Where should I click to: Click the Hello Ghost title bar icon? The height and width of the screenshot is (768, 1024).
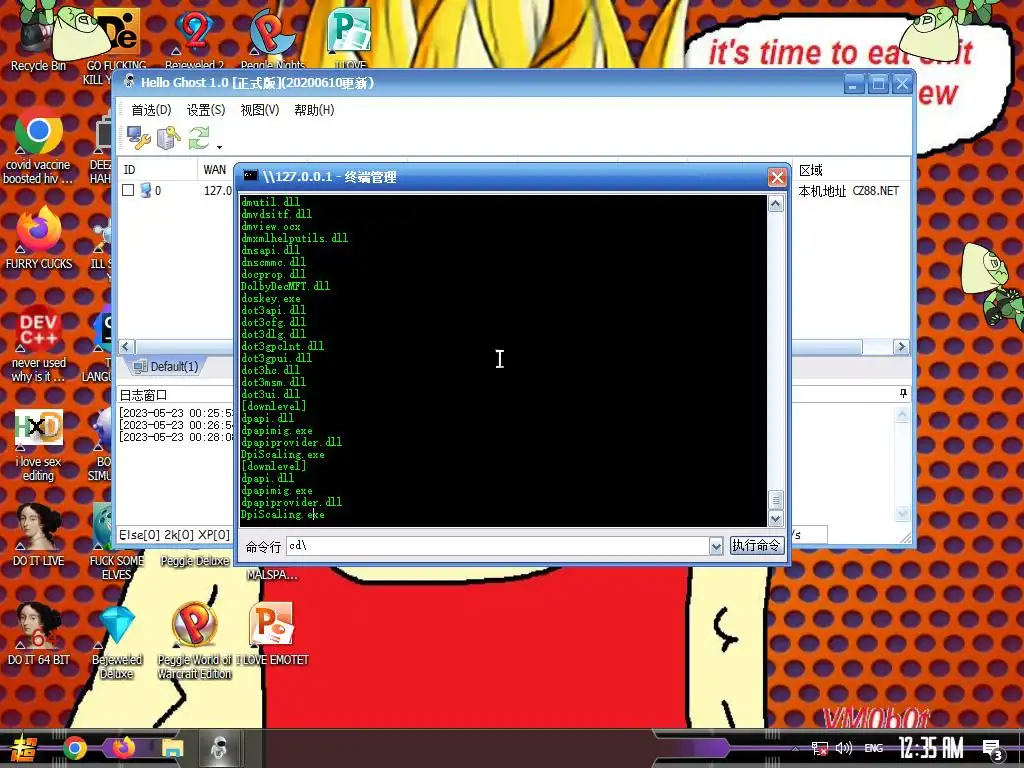[x=129, y=82]
